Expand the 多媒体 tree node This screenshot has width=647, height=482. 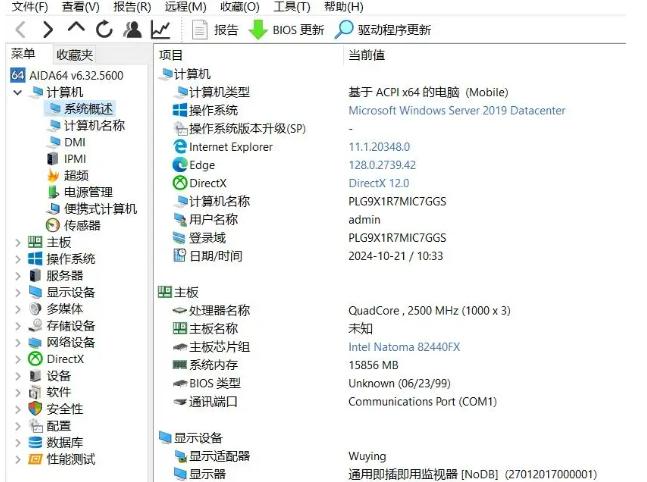click(18, 309)
